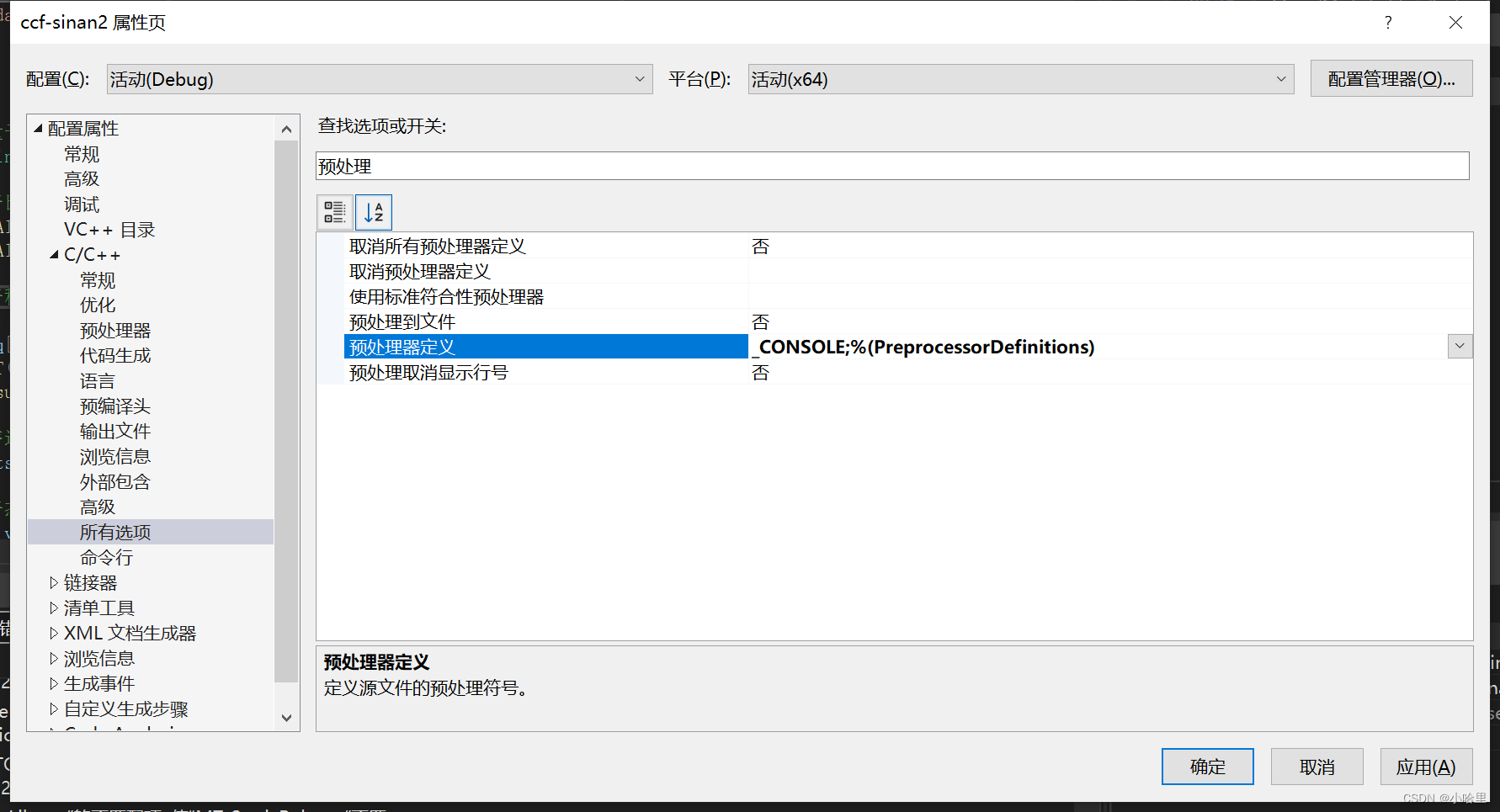This screenshot has width=1500, height=812.
Task: Select the 所有选项 tree item
Action: click(x=115, y=533)
